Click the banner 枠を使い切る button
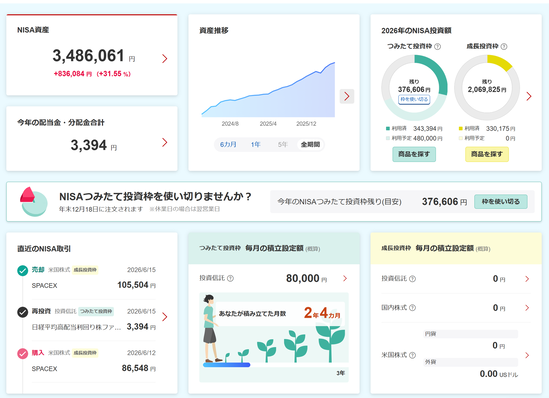 (x=501, y=202)
